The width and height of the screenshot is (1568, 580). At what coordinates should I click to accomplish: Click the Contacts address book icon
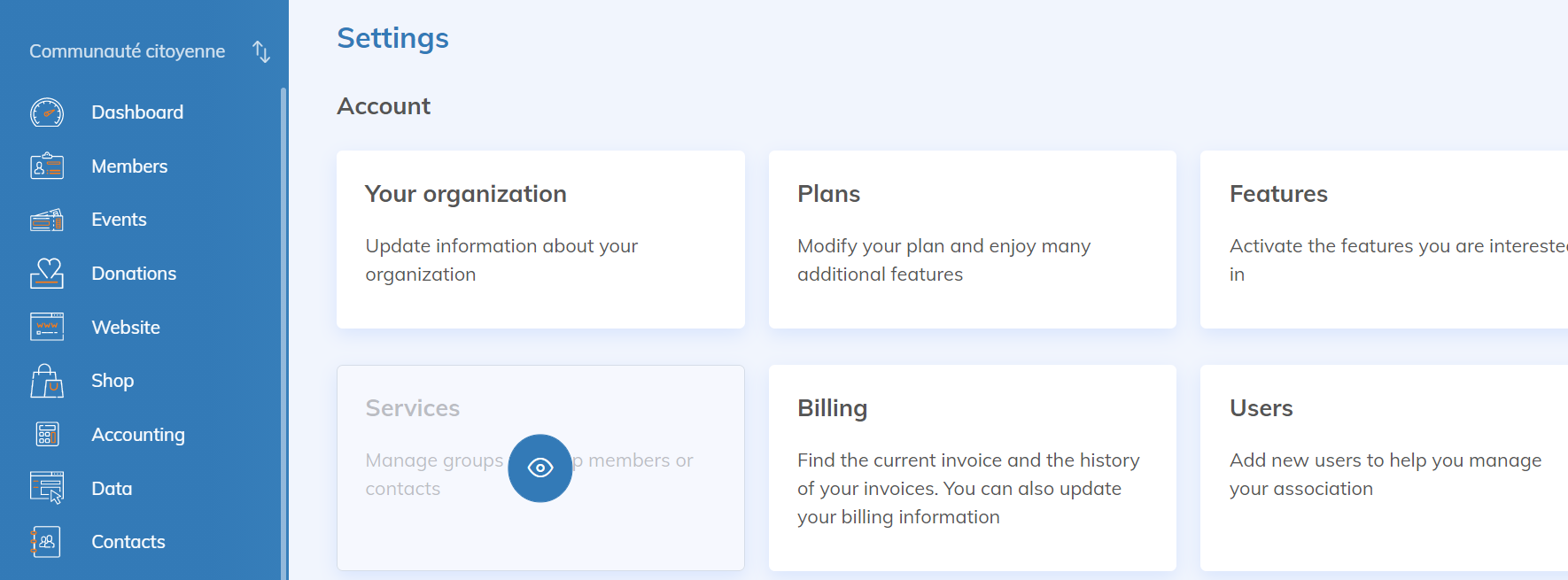[47, 542]
